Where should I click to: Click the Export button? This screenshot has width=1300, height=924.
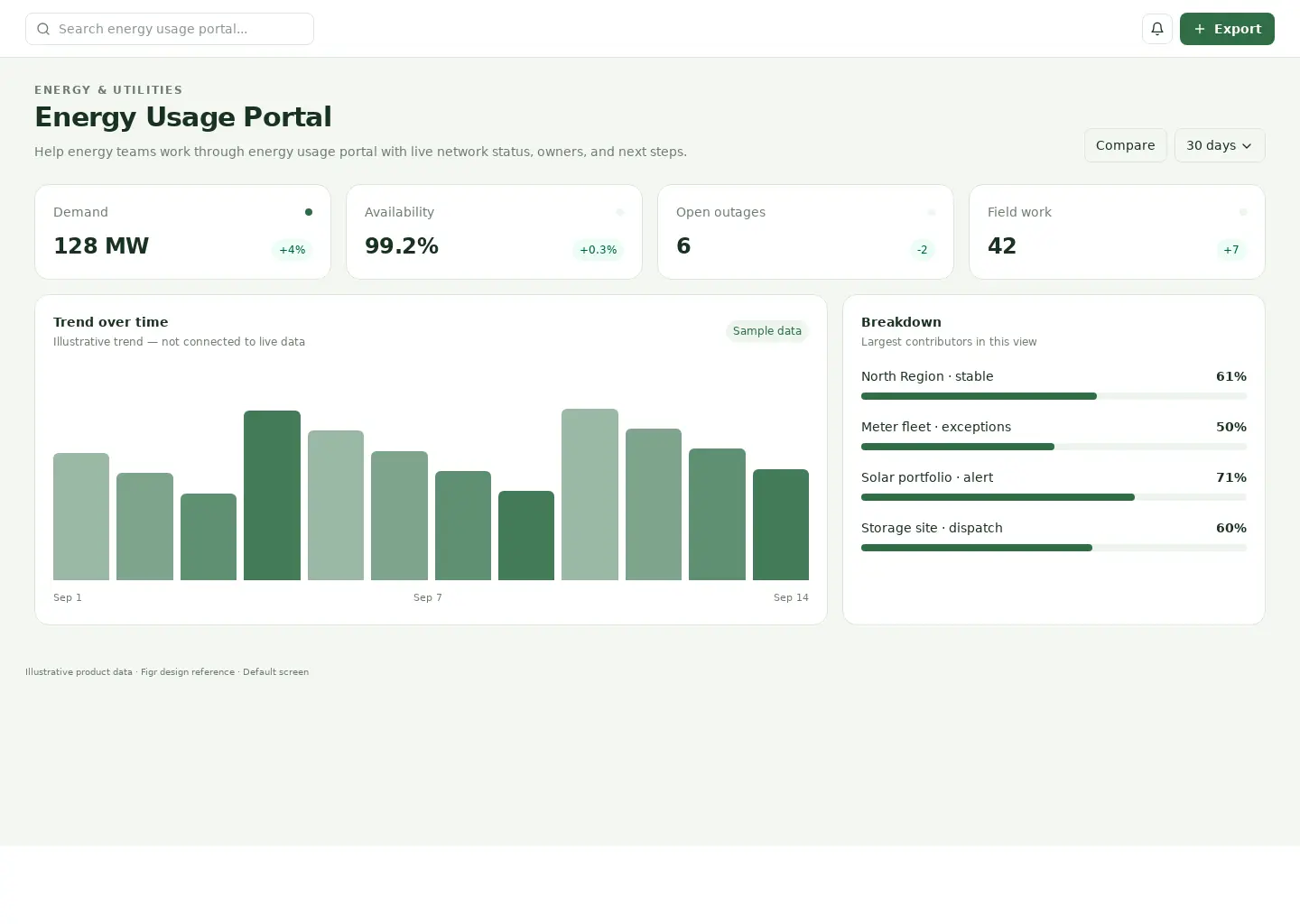1227,29
